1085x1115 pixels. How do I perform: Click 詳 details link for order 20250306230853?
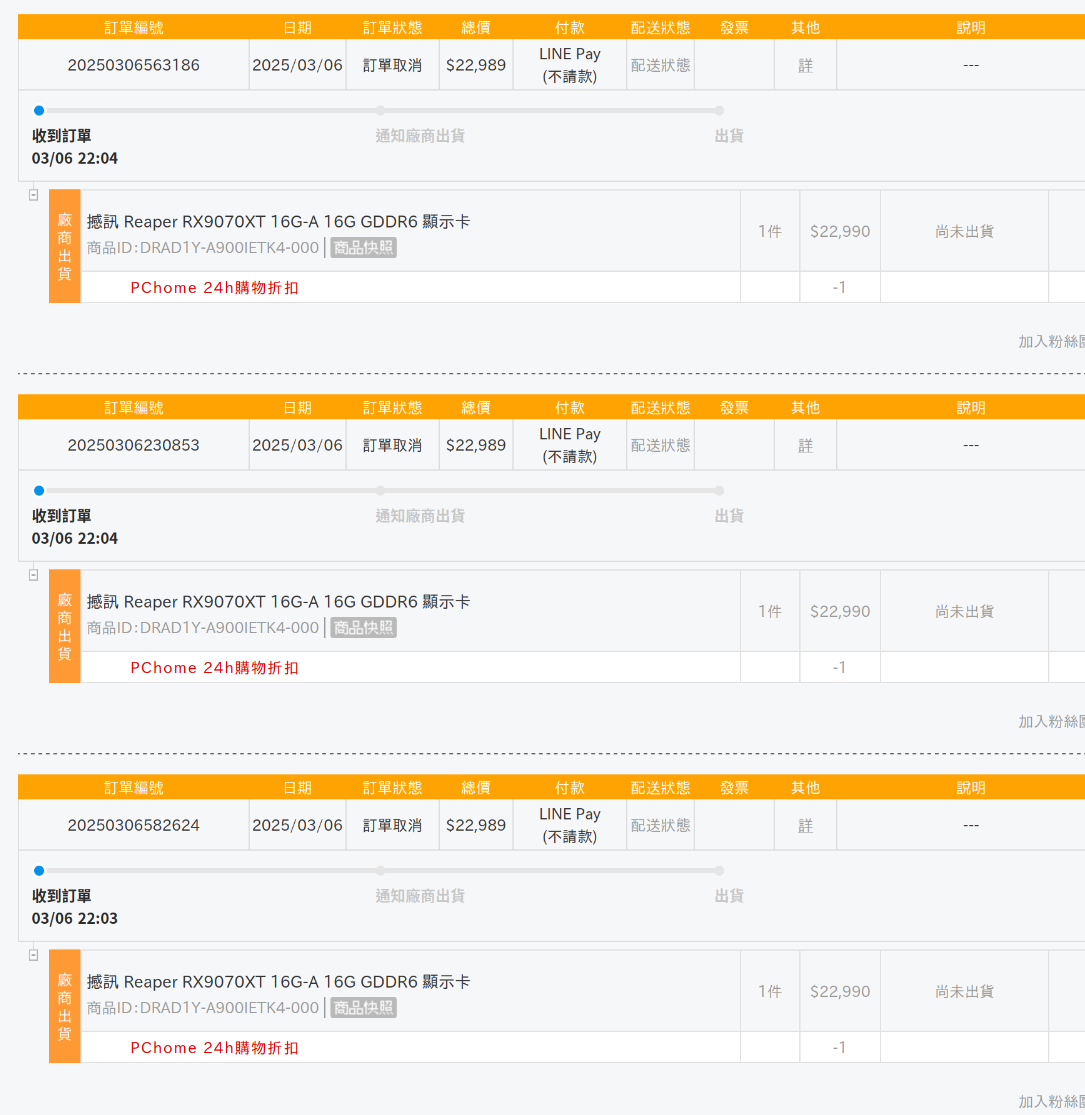click(805, 446)
